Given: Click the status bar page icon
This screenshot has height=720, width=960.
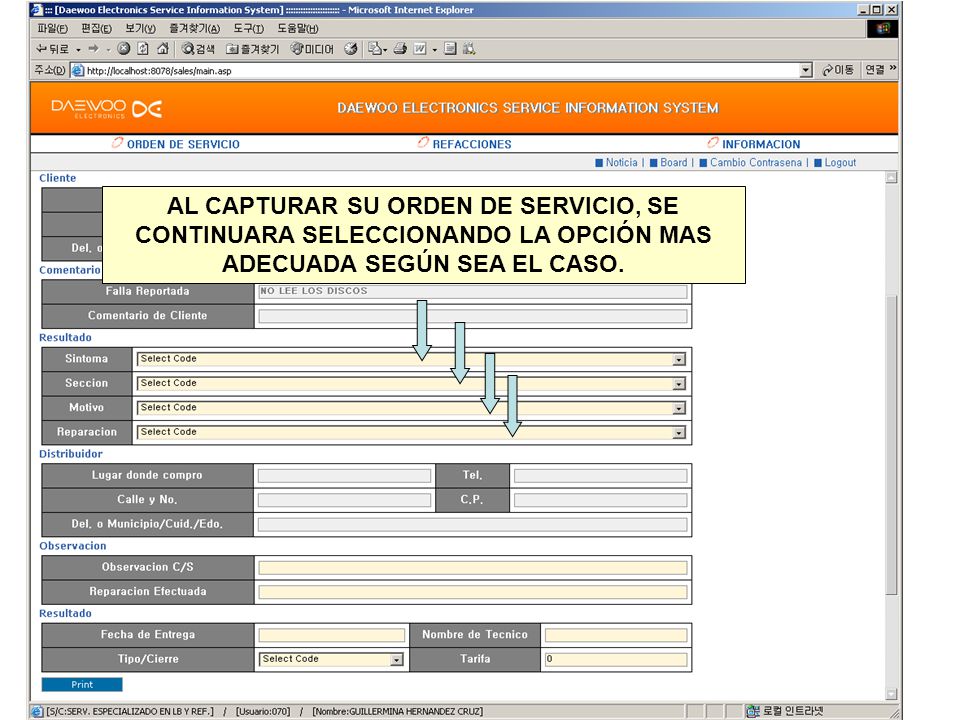Looking at the screenshot, I should point(37,711).
